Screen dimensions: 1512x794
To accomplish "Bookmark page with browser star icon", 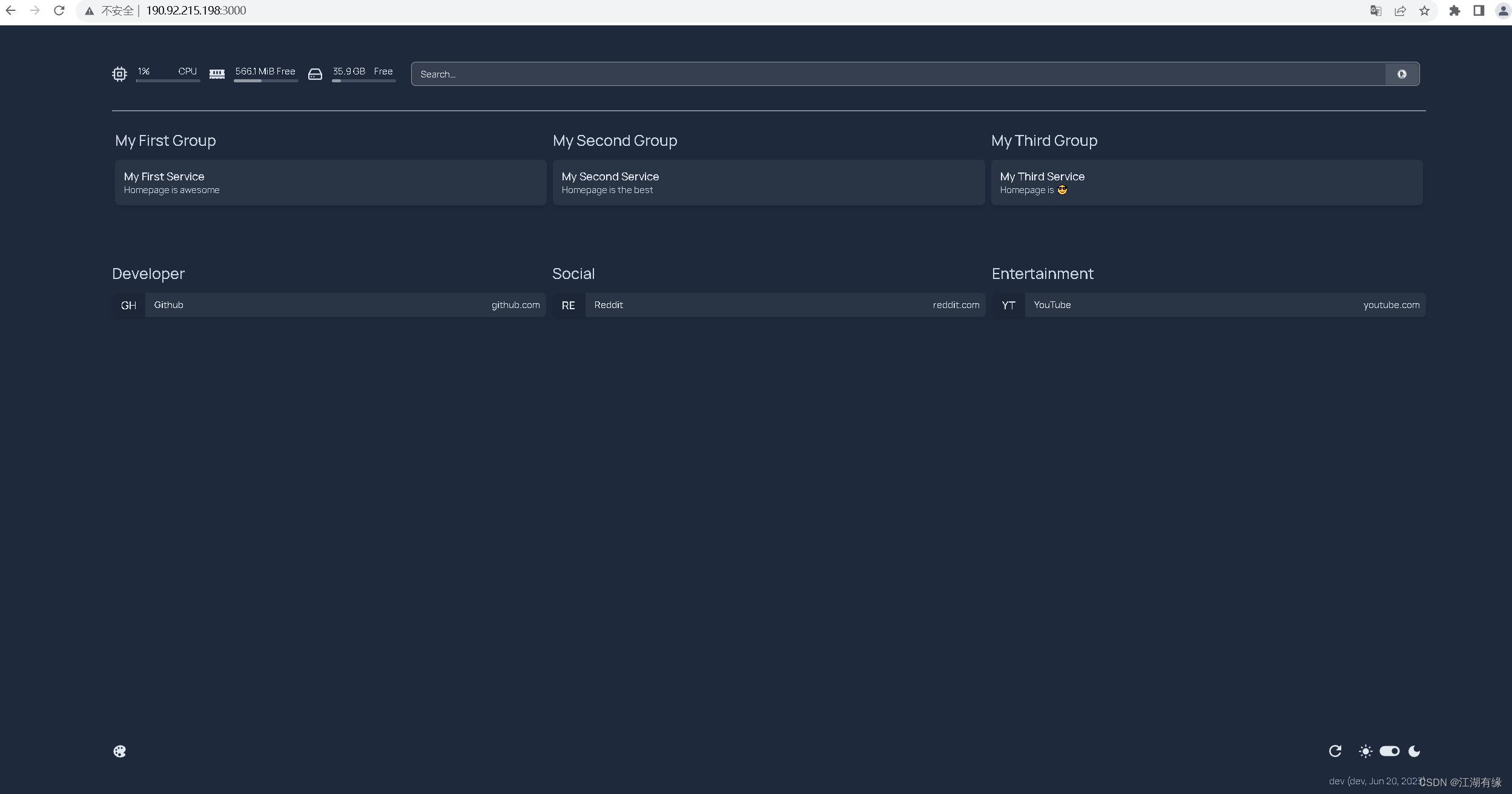I will 1424,11.
